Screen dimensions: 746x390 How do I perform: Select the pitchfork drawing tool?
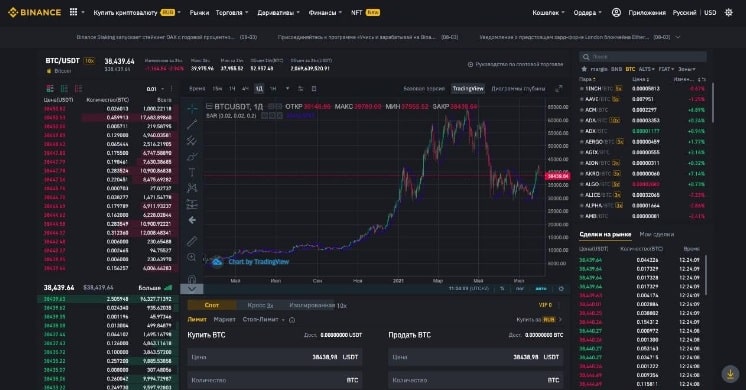point(192,141)
